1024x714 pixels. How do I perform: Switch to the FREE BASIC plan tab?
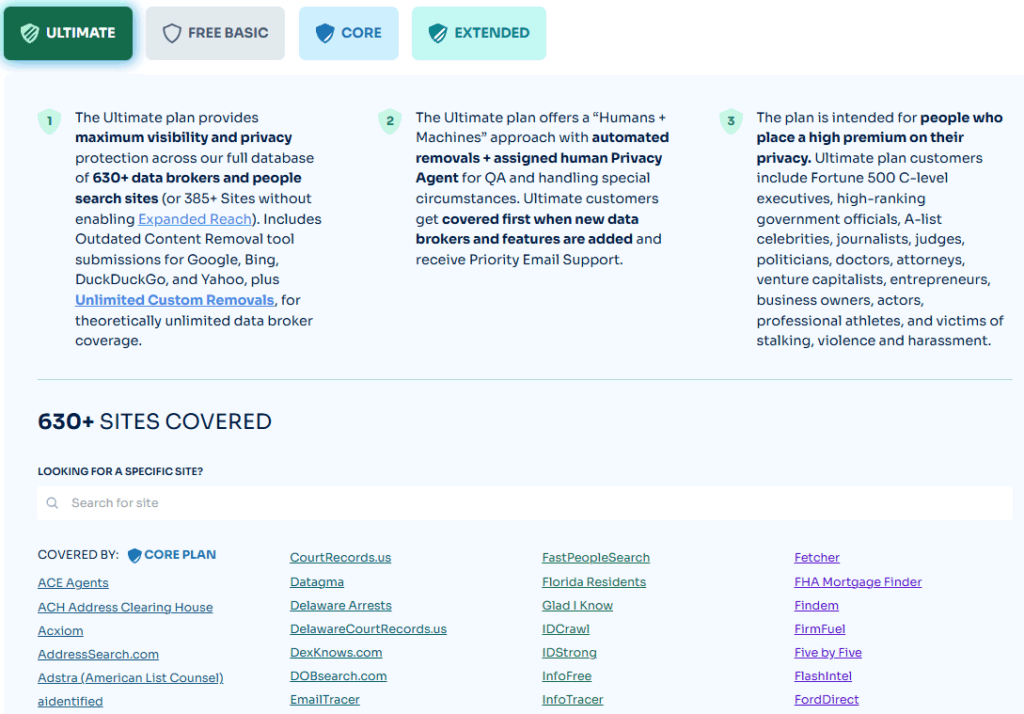(214, 32)
